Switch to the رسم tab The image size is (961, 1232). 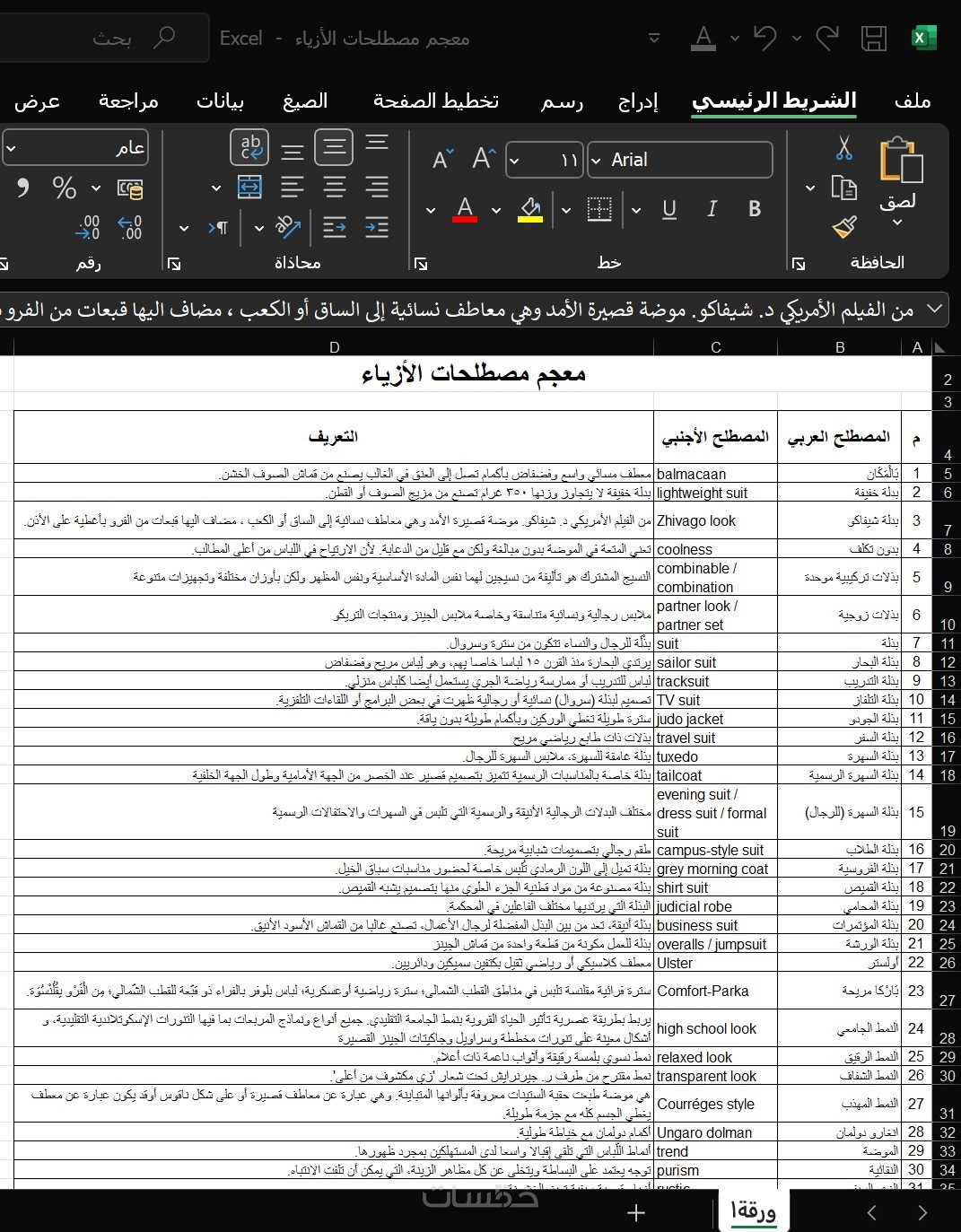562,101
